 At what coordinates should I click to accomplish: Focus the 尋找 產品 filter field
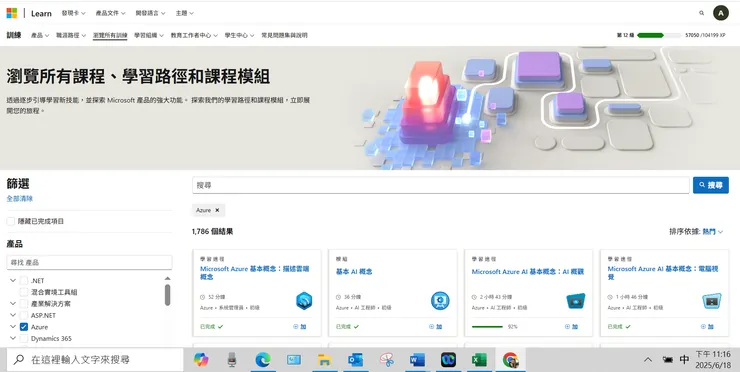point(89,262)
